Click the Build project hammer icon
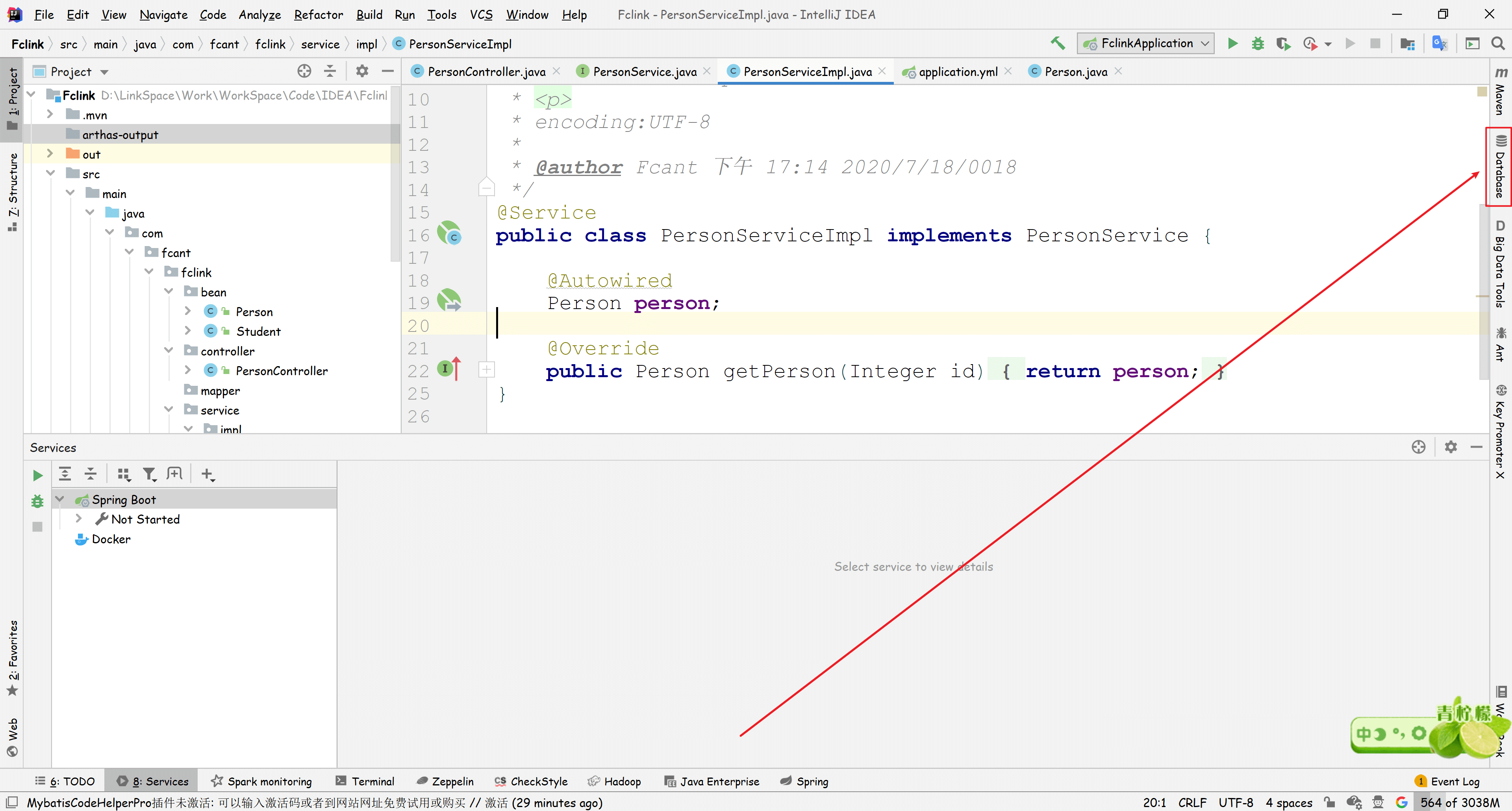Image resolution: width=1512 pixels, height=811 pixels. [1057, 43]
